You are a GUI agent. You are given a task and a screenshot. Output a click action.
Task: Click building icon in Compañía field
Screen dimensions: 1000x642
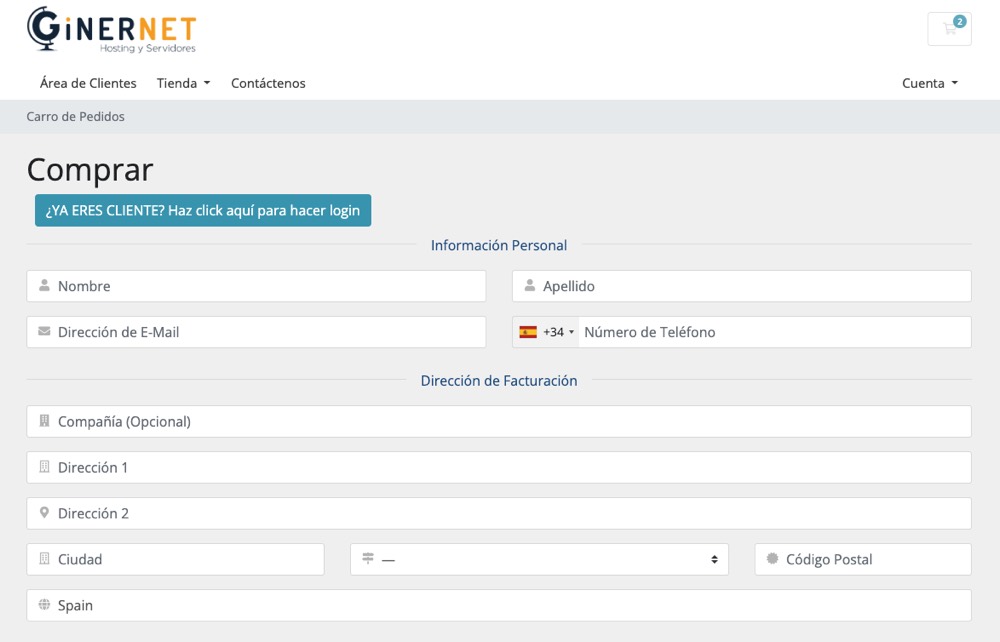44,421
